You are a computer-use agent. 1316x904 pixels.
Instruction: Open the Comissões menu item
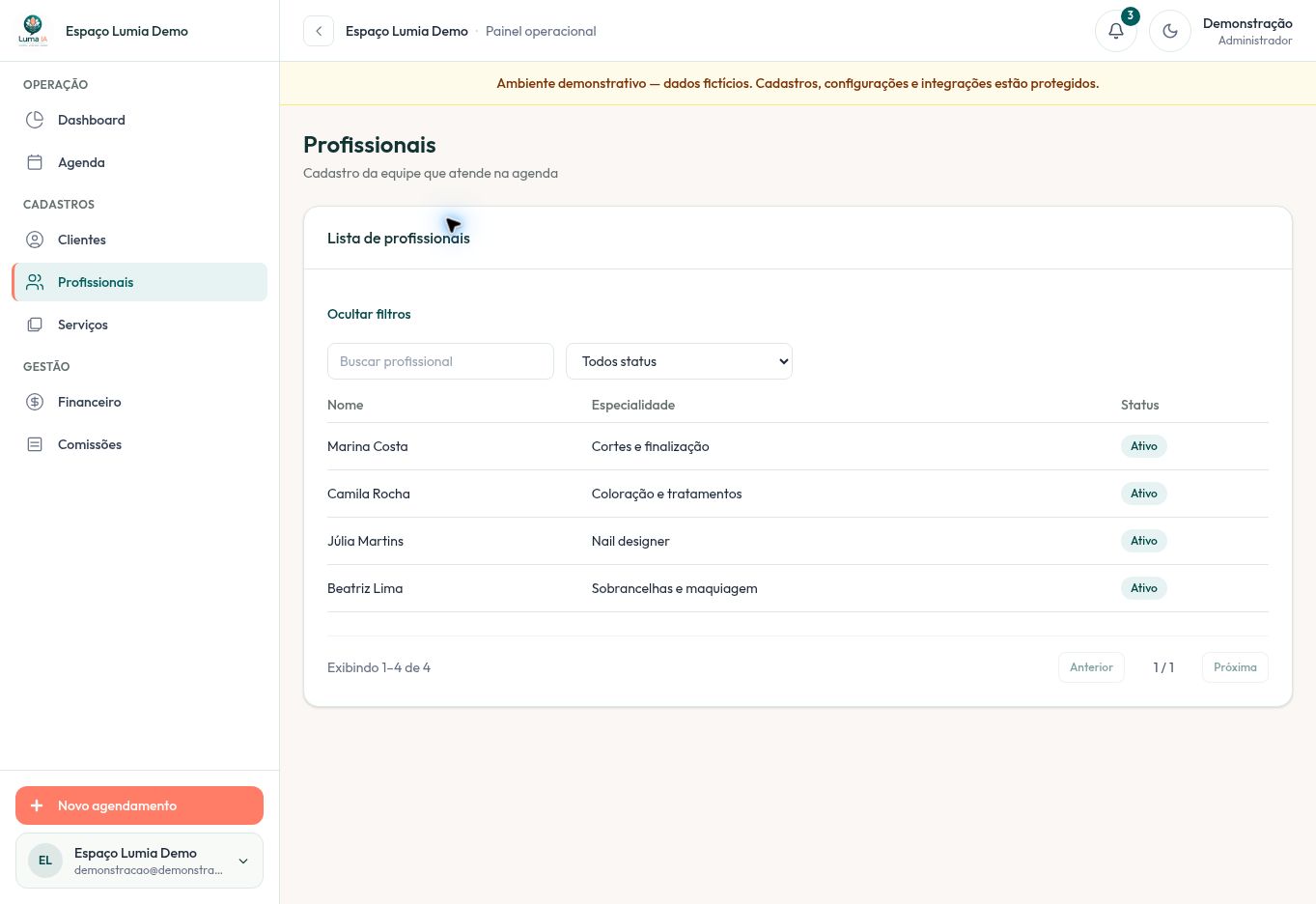[x=140, y=444]
